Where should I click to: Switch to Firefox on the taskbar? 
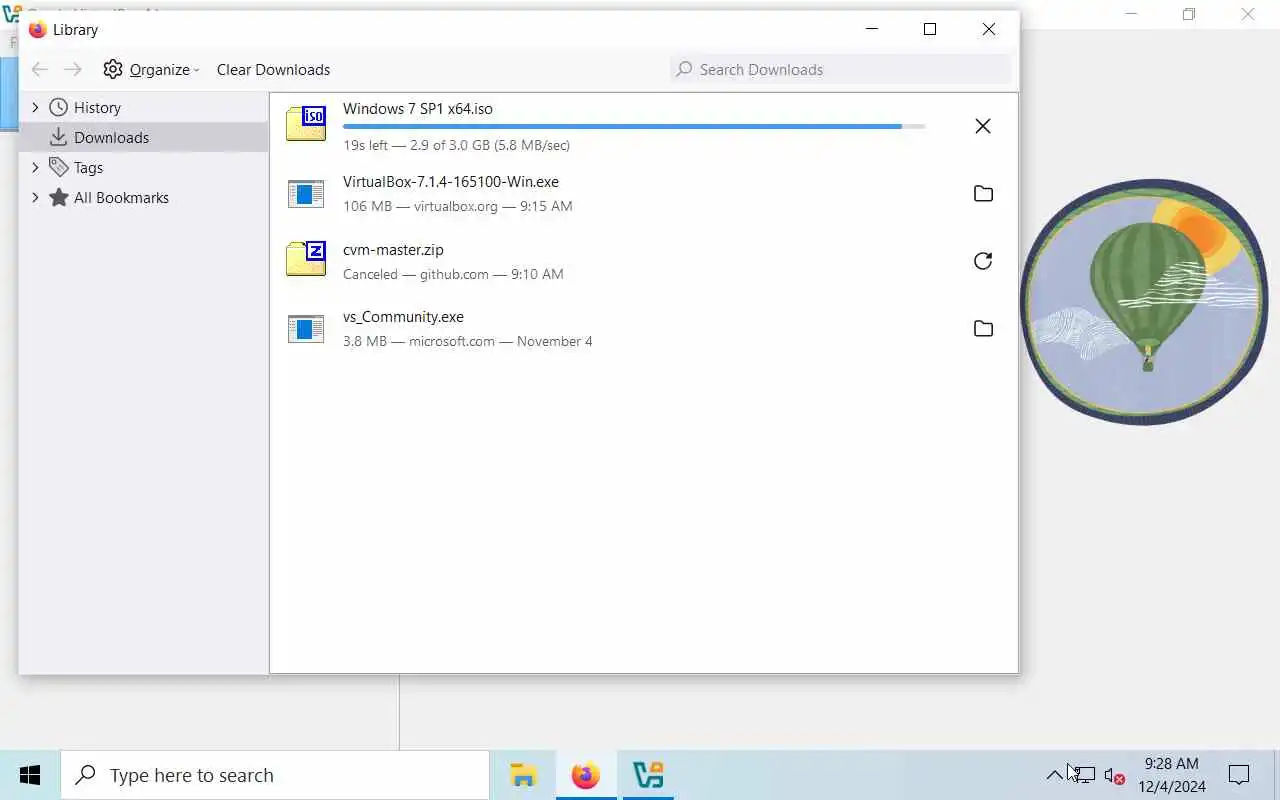(x=586, y=775)
